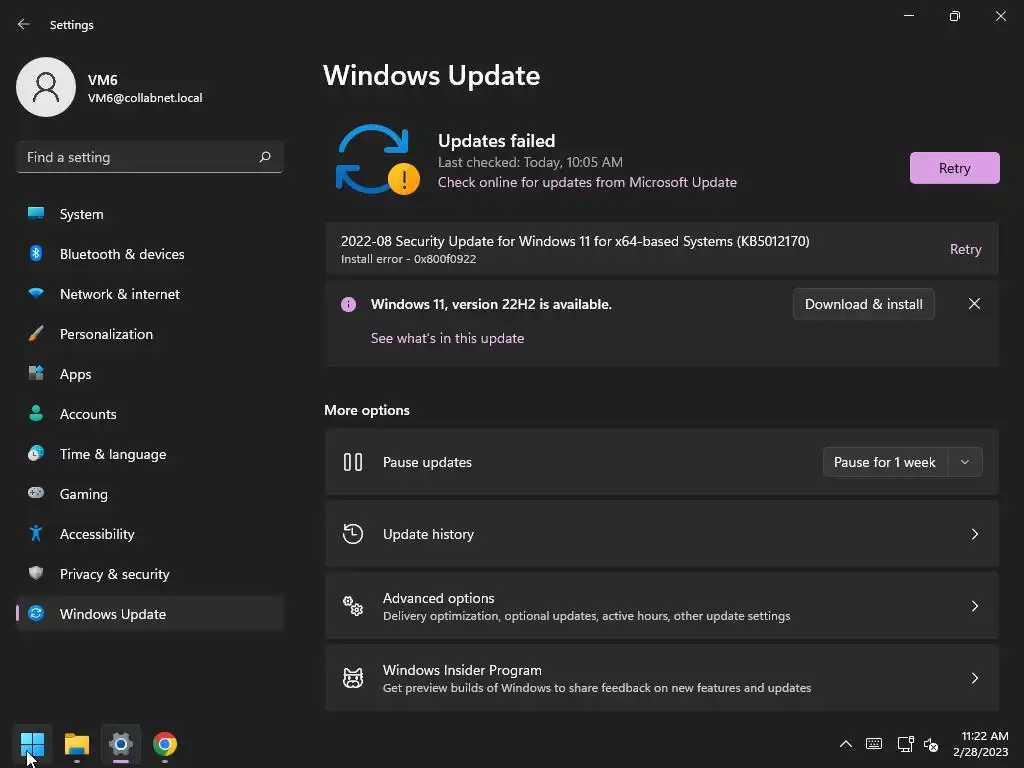
Task: Click the Network wifi icon in sidebar
Action: (36, 293)
